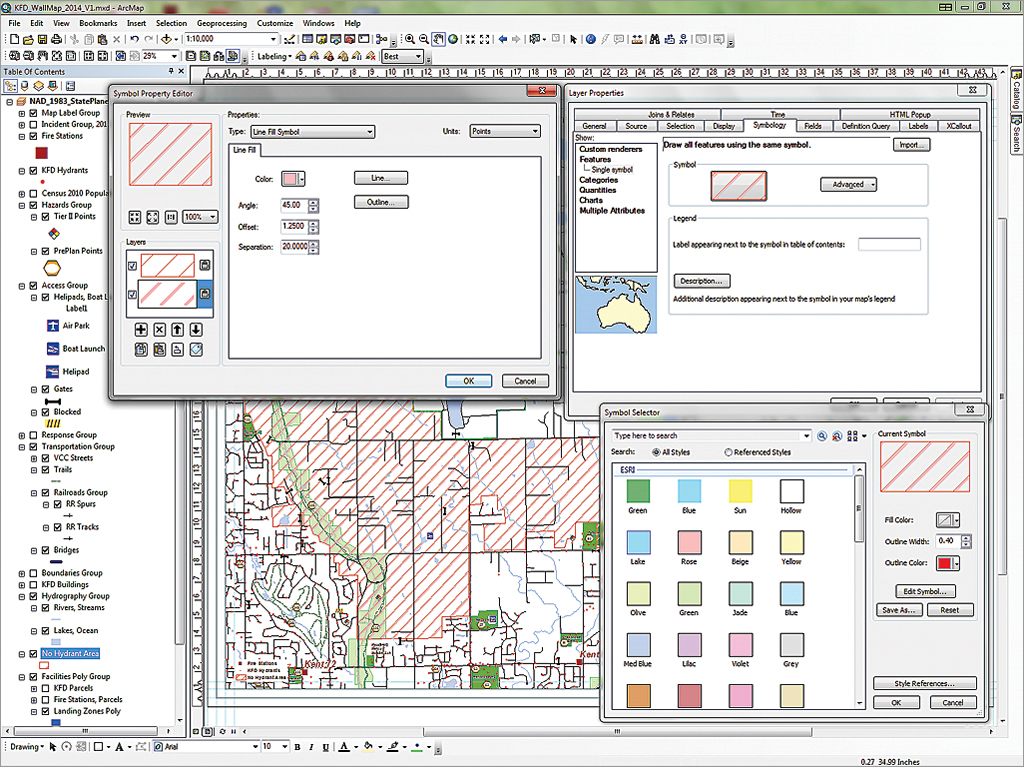The image size is (1024, 767).
Task: Click the Zoom In magnifier tool in the toolbar
Action: coord(410,39)
